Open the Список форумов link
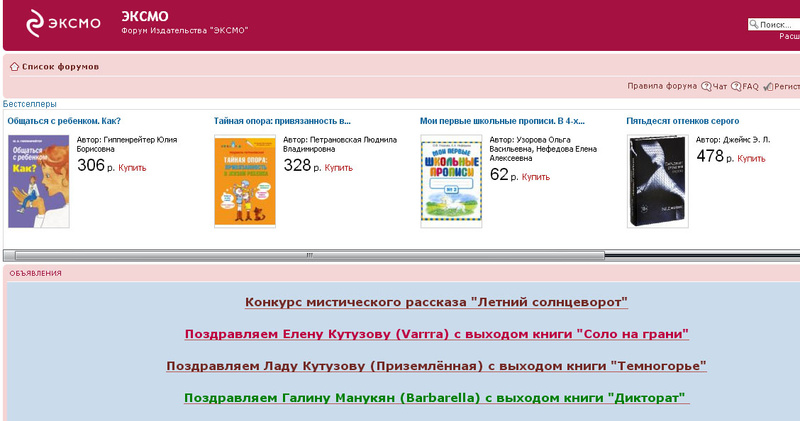The height and width of the screenshot is (421, 800). [60, 67]
